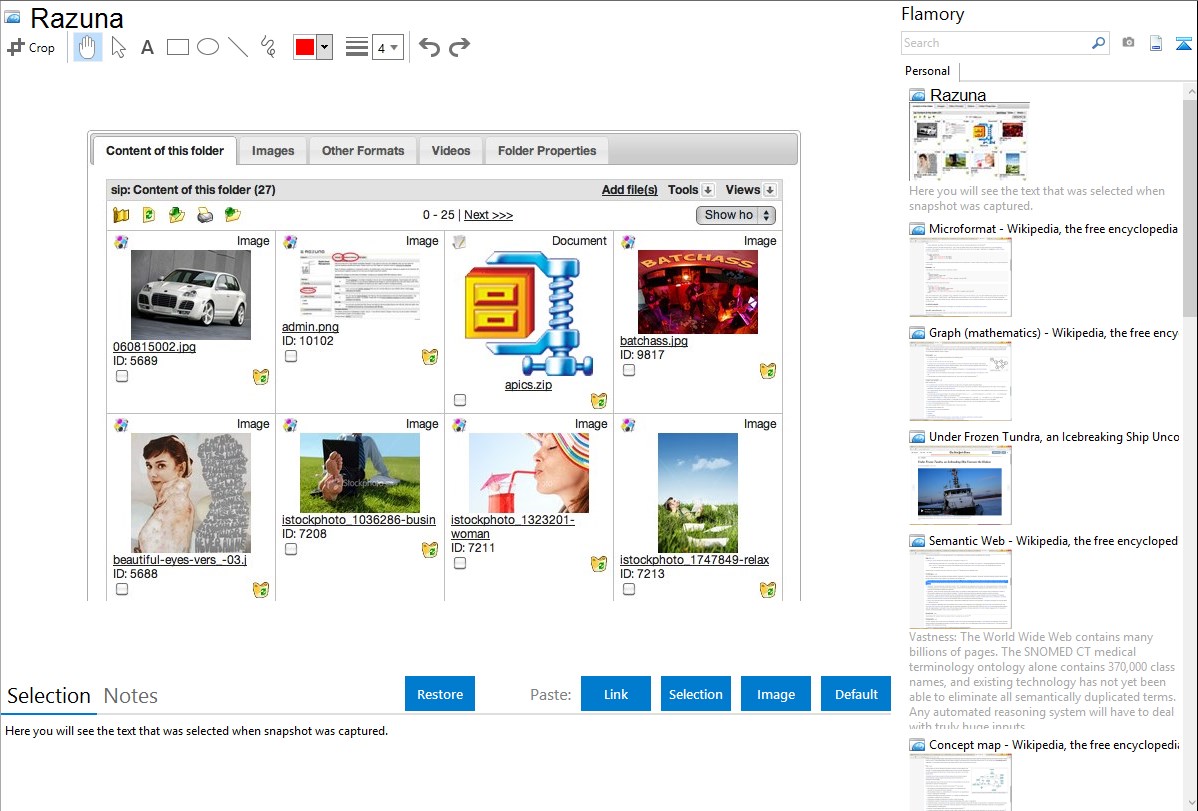Click the batchass concert thumbnail
The width and height of the screenshot is (1198, 811).
[x=698, y=291]
